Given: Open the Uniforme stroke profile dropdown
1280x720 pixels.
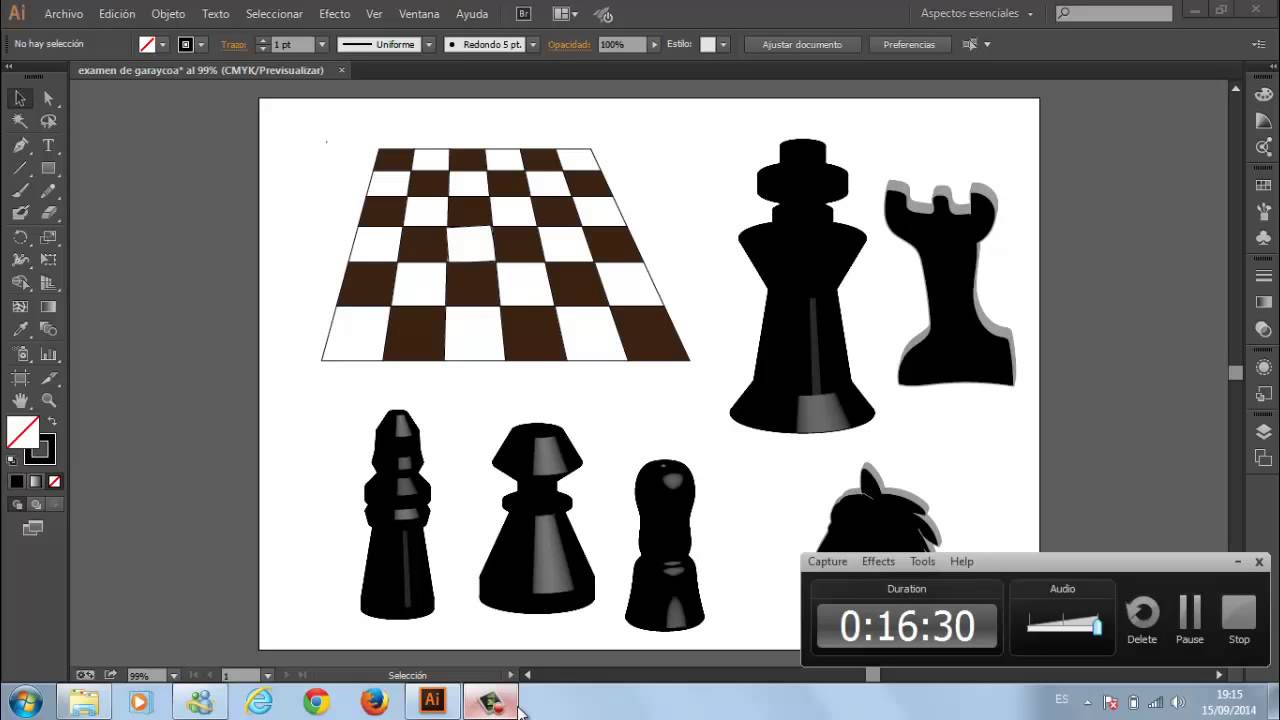Looking at the screenshot, I should tap(387, 45).
